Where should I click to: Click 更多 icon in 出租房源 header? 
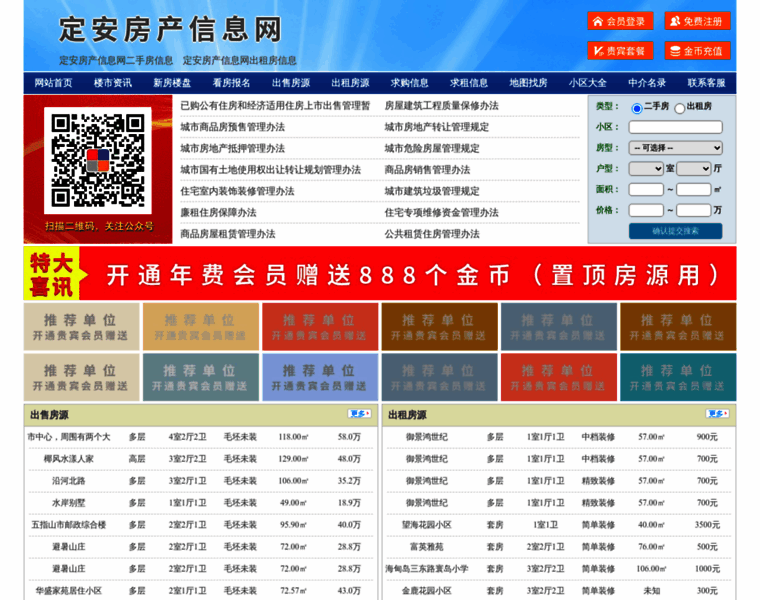click(717, 414)
